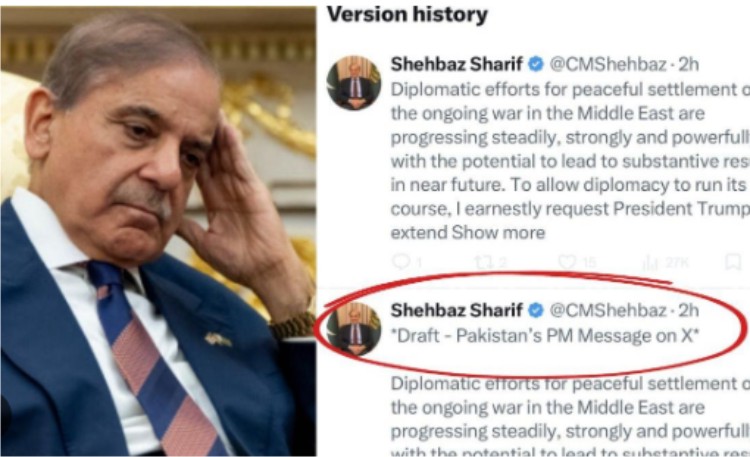The height and width of the screenshot is (457, 750).
Task: Open Shehbaz Sharif name on draft tweet
Action: (457, 311)
